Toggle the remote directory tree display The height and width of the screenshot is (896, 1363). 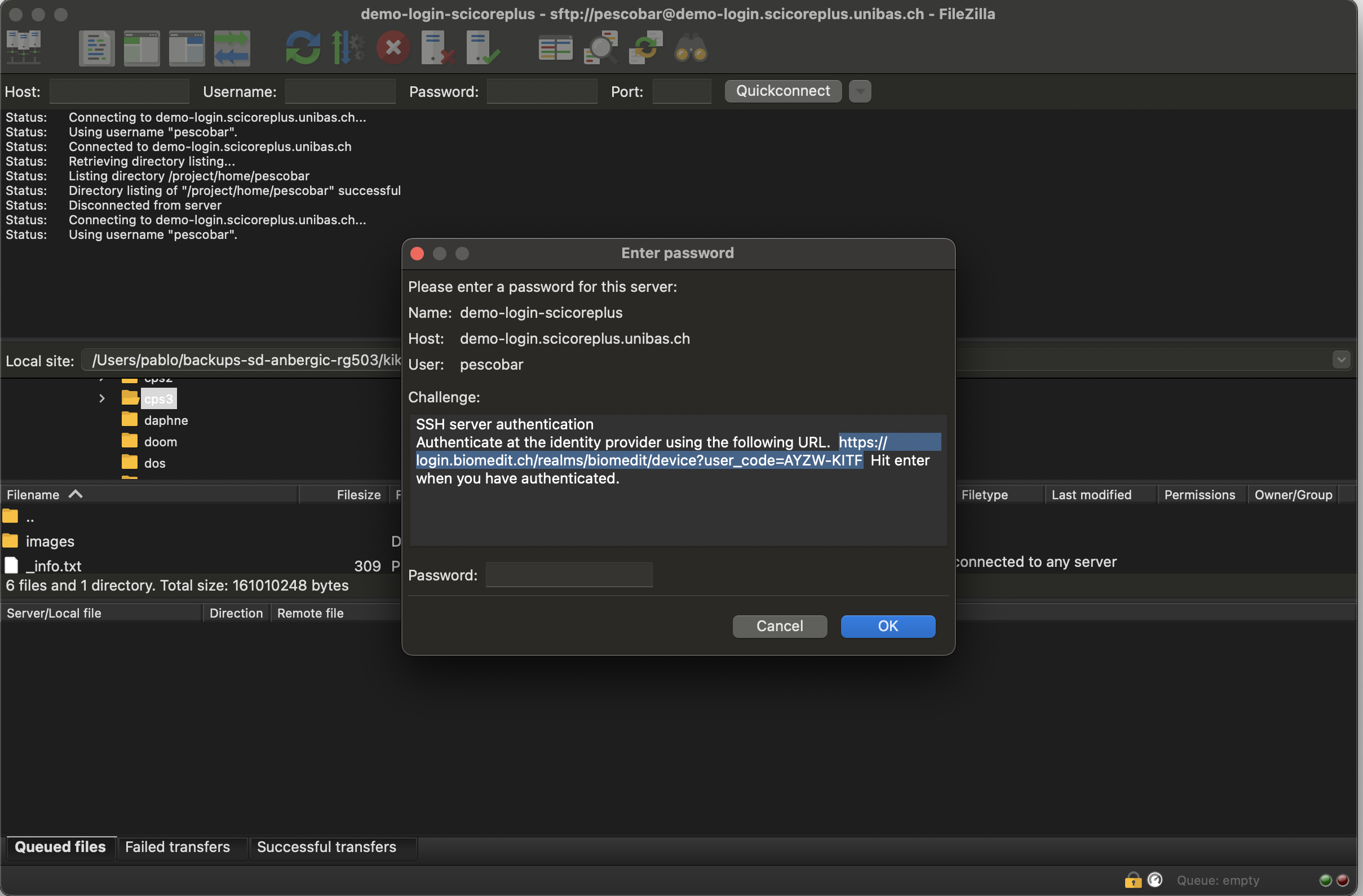point(187,48)
